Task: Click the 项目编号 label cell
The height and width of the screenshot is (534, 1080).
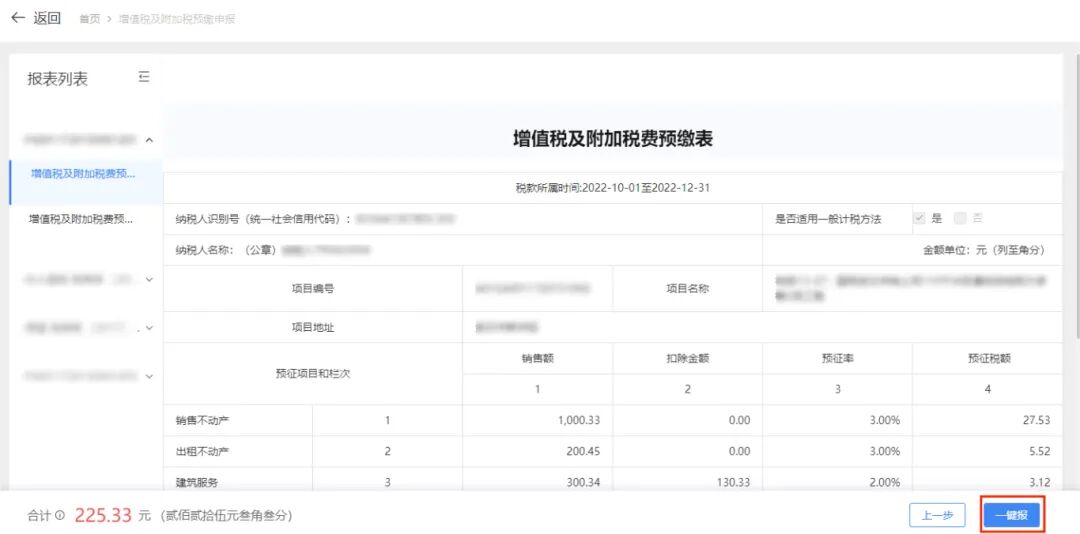Action: (313, 289)
